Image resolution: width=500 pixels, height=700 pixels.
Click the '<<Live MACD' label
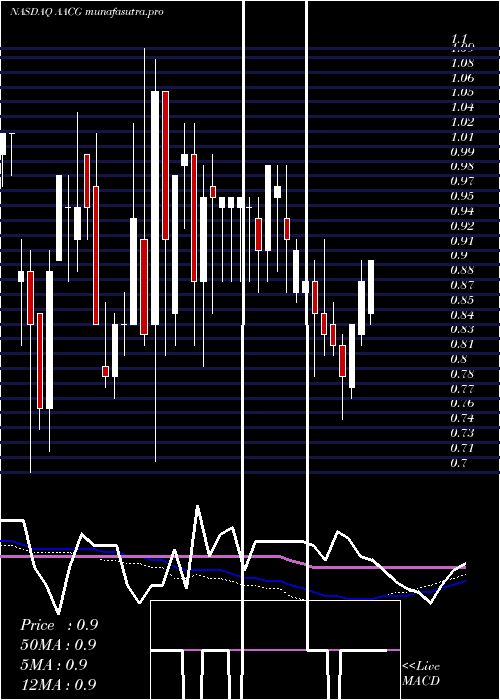(421, 674)
